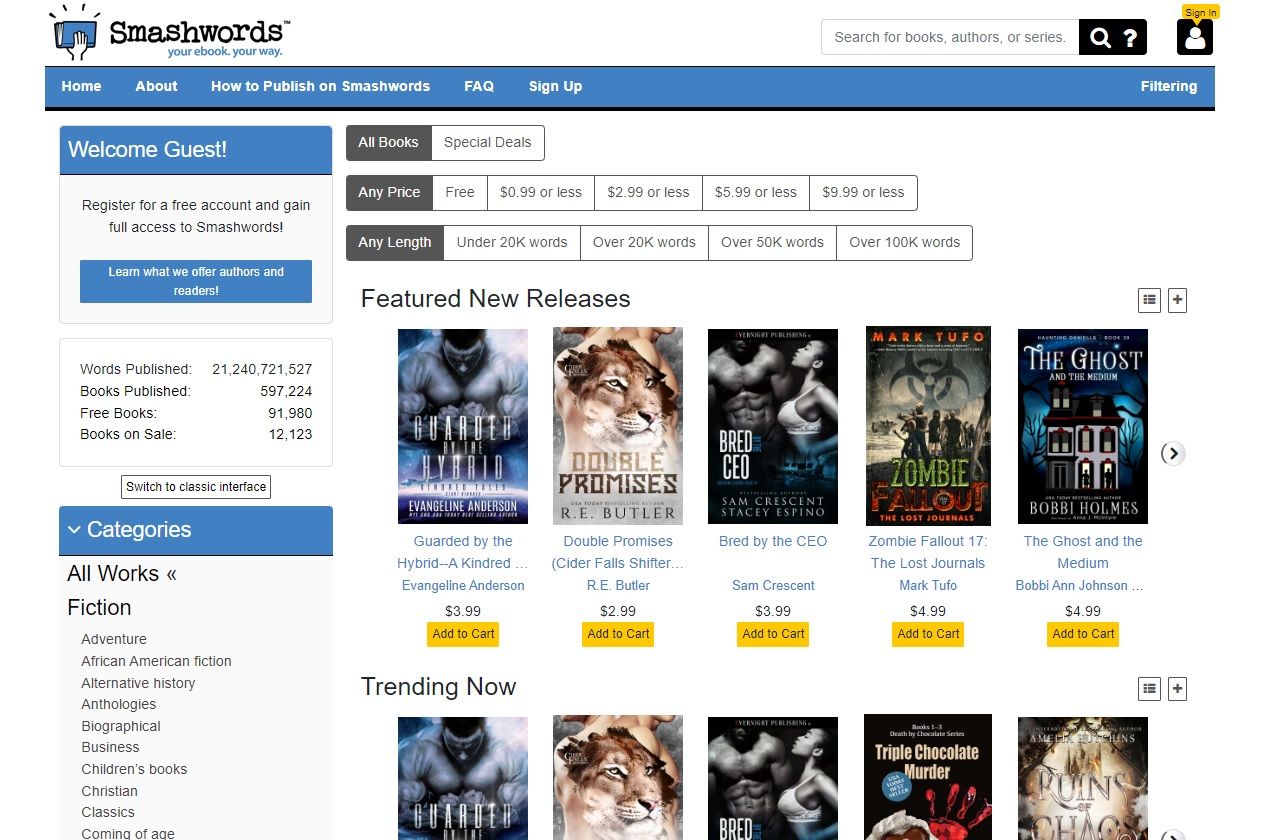Image resolution: width=1262 pixels, height=840 pixels.
Task: Open How to Publish on Smashwords
Action: click(x=320, y=86)
